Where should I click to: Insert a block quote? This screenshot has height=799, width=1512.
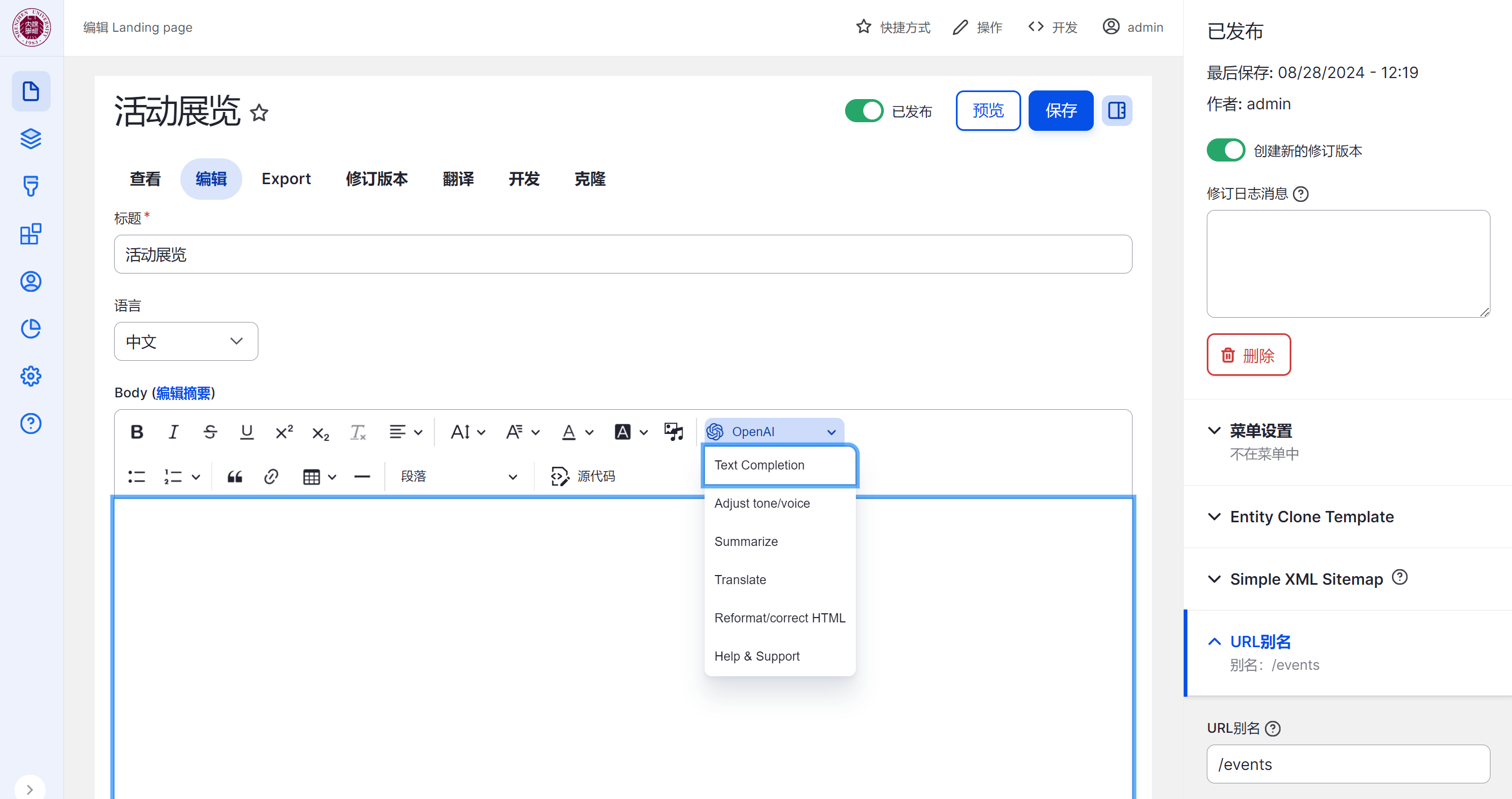(235, 476)
